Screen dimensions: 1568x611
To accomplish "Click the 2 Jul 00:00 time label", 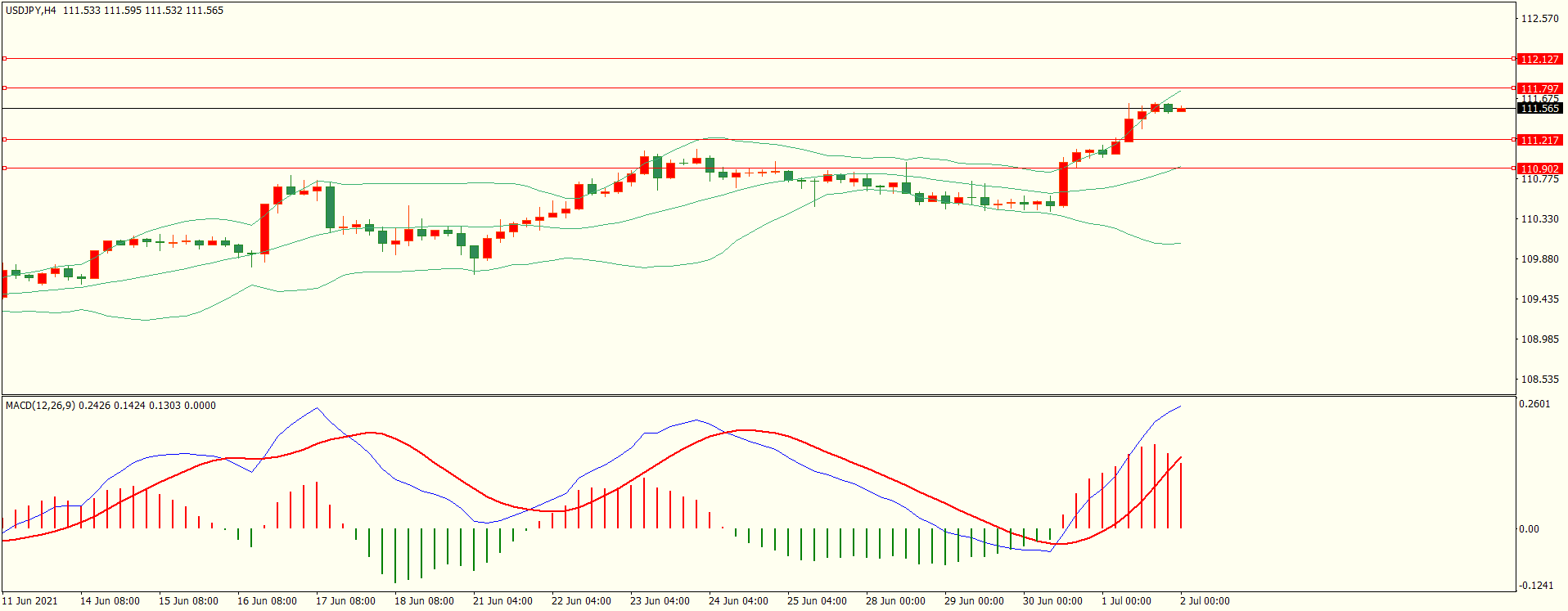I will (x=1205, y=601).
